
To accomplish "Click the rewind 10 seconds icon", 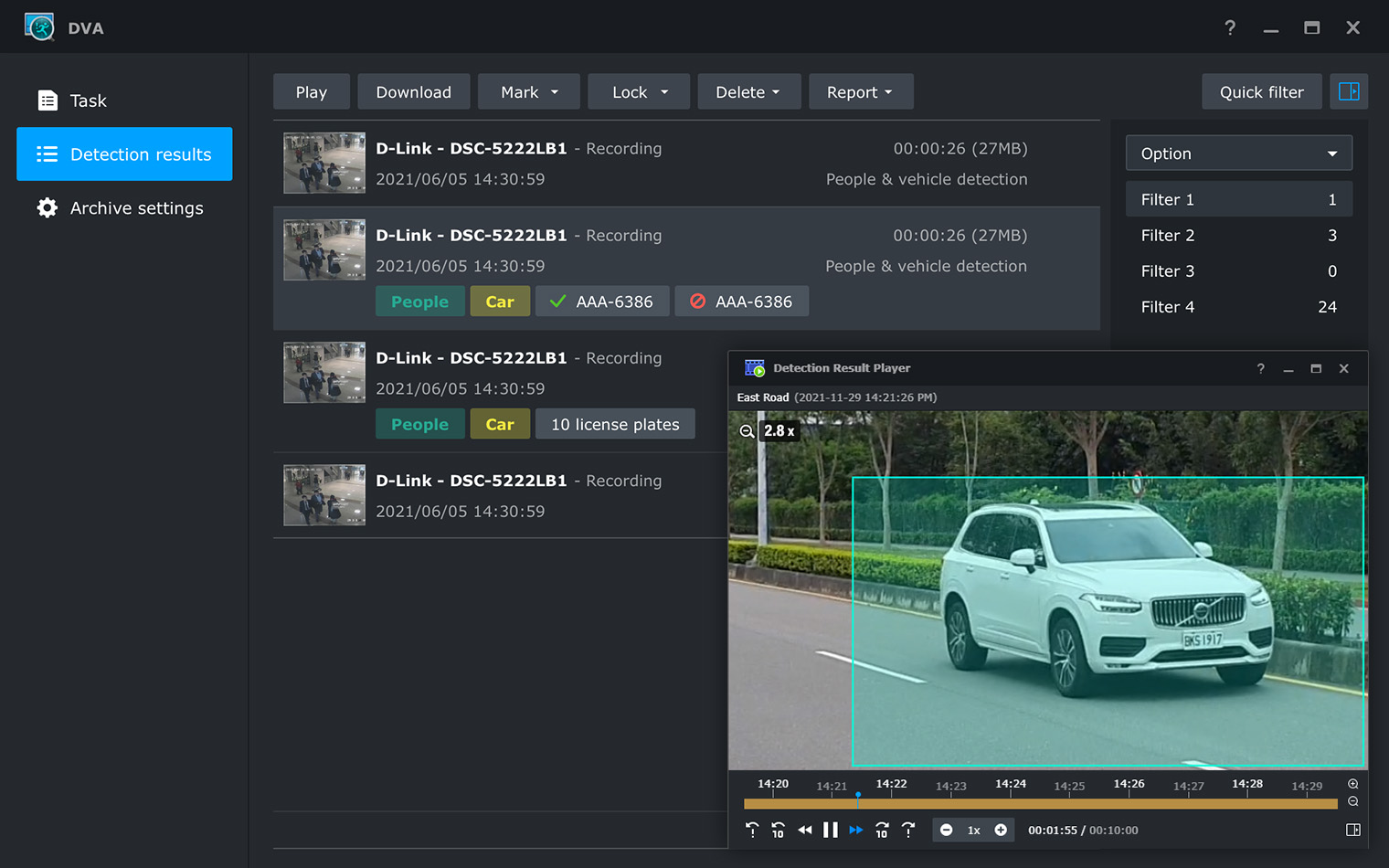I will tap(778, 830).
